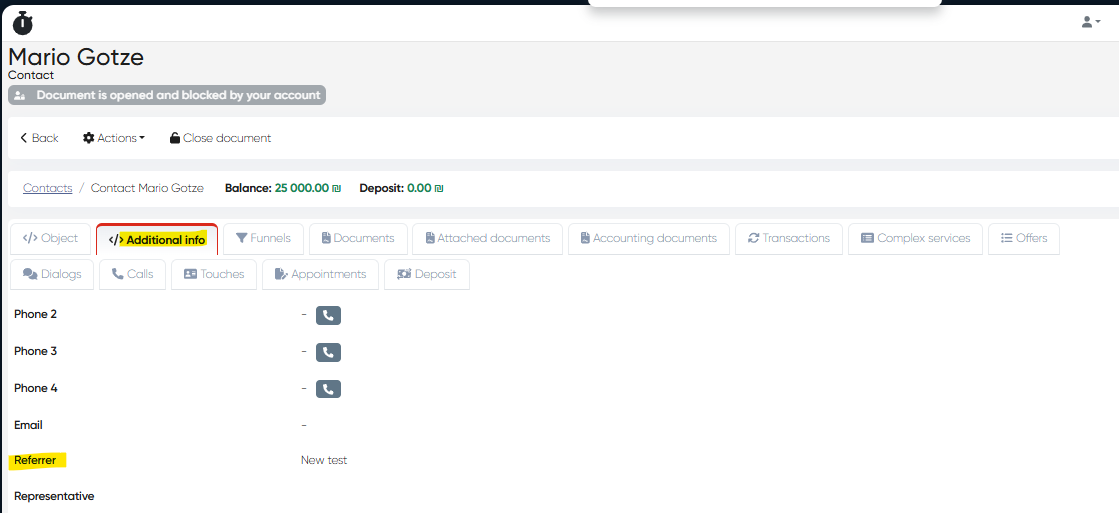Select the Additional info tab
This screenshot has height=513, width=1119.
tap(157, 240)
